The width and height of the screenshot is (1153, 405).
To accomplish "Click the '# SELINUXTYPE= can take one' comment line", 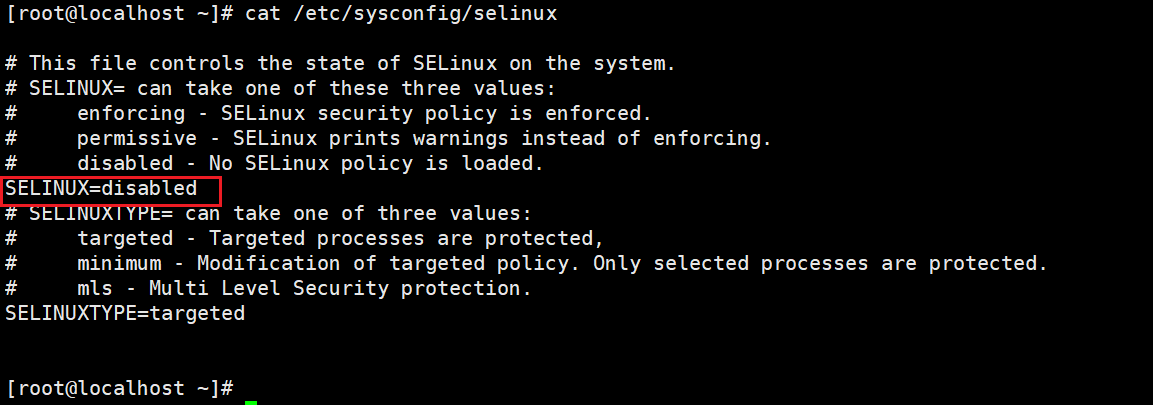I will click(x=269, y=213).
